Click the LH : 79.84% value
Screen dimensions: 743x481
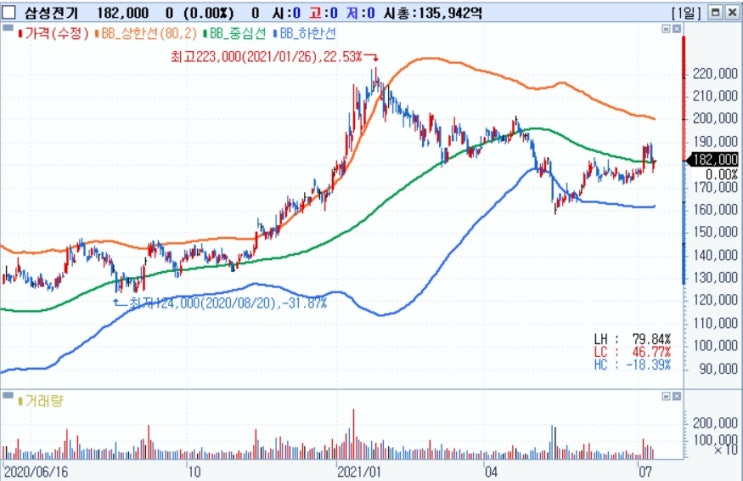point(632,339)
